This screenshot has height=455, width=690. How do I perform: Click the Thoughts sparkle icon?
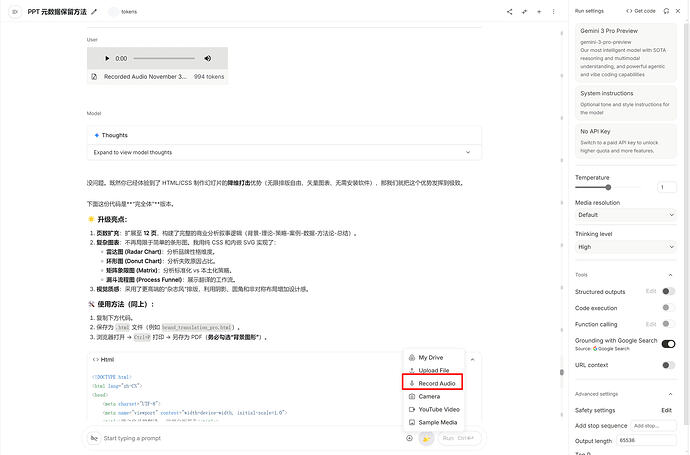click(97, 135)
